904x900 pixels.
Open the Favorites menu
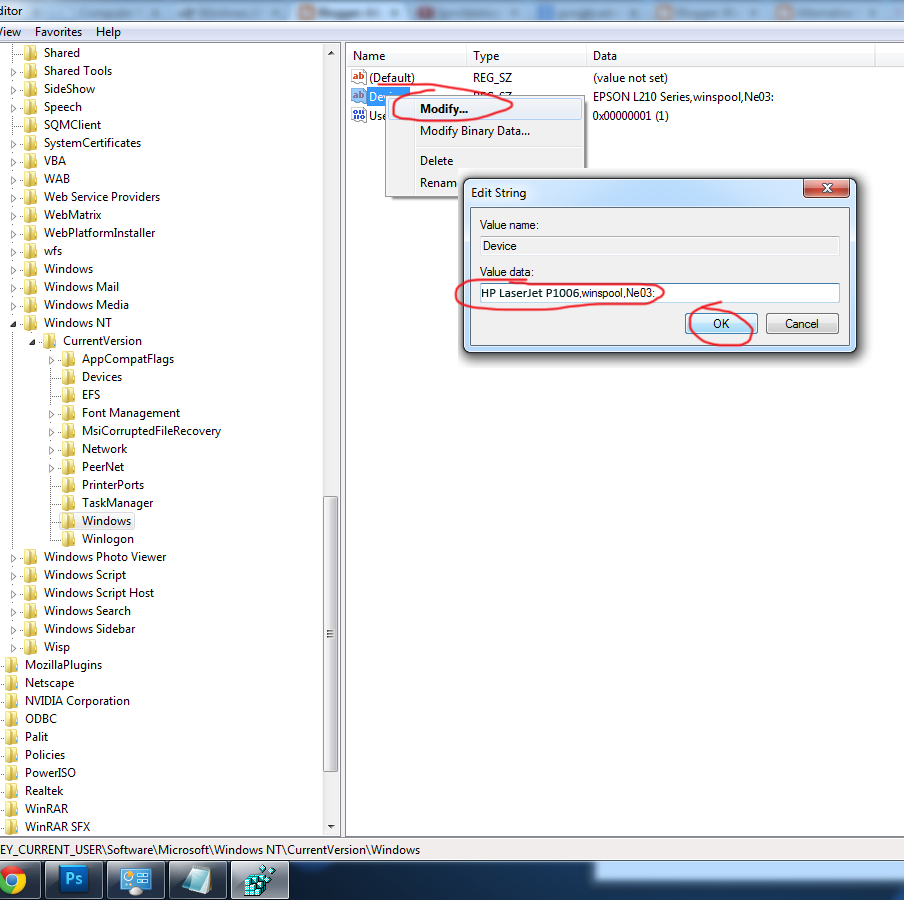pyautogui.click(x=58, y=32)
